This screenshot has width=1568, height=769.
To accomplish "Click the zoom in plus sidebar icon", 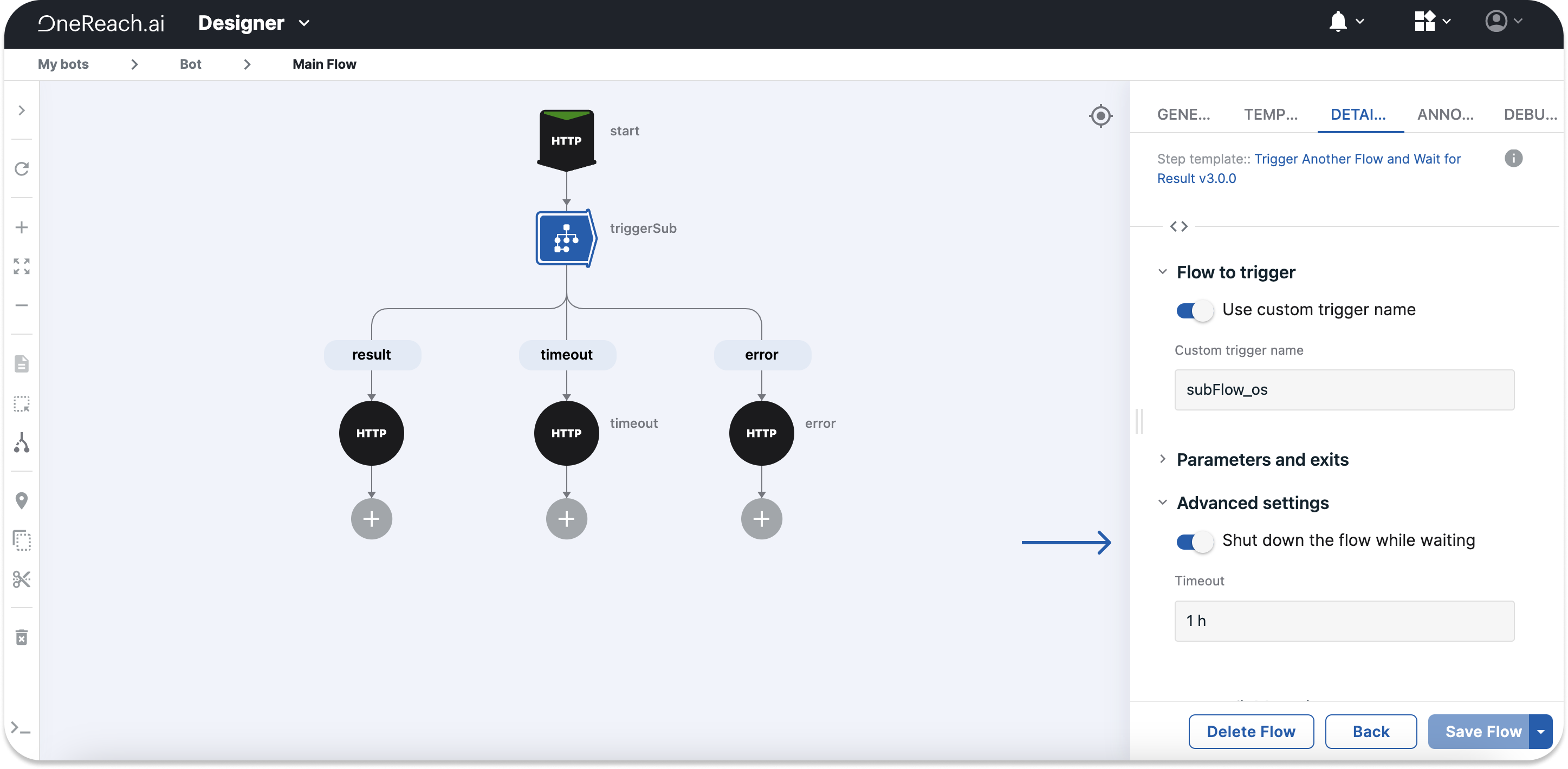I will tap(22, 227).
